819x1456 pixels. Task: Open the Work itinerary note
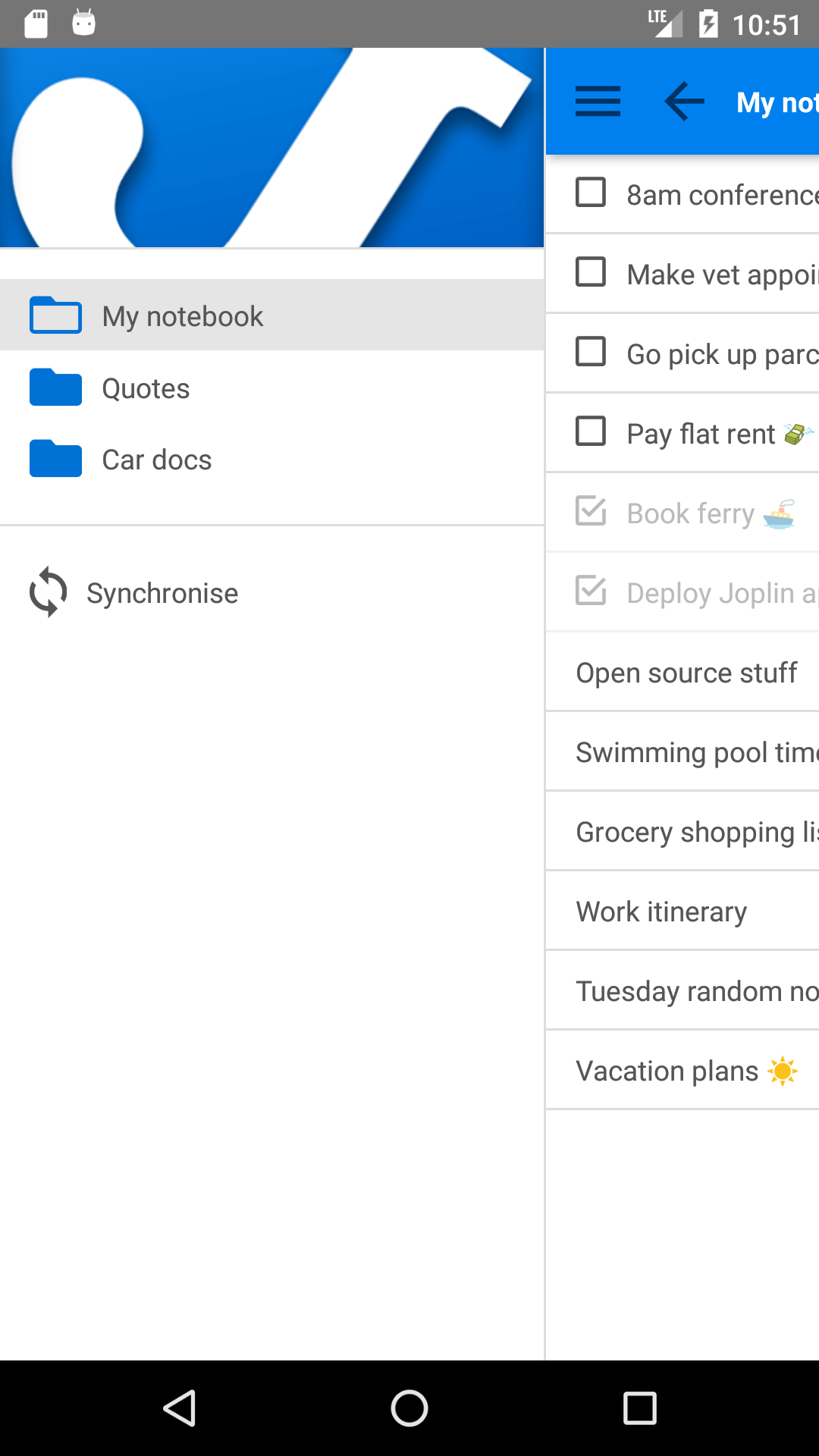[x=661, y=912]
